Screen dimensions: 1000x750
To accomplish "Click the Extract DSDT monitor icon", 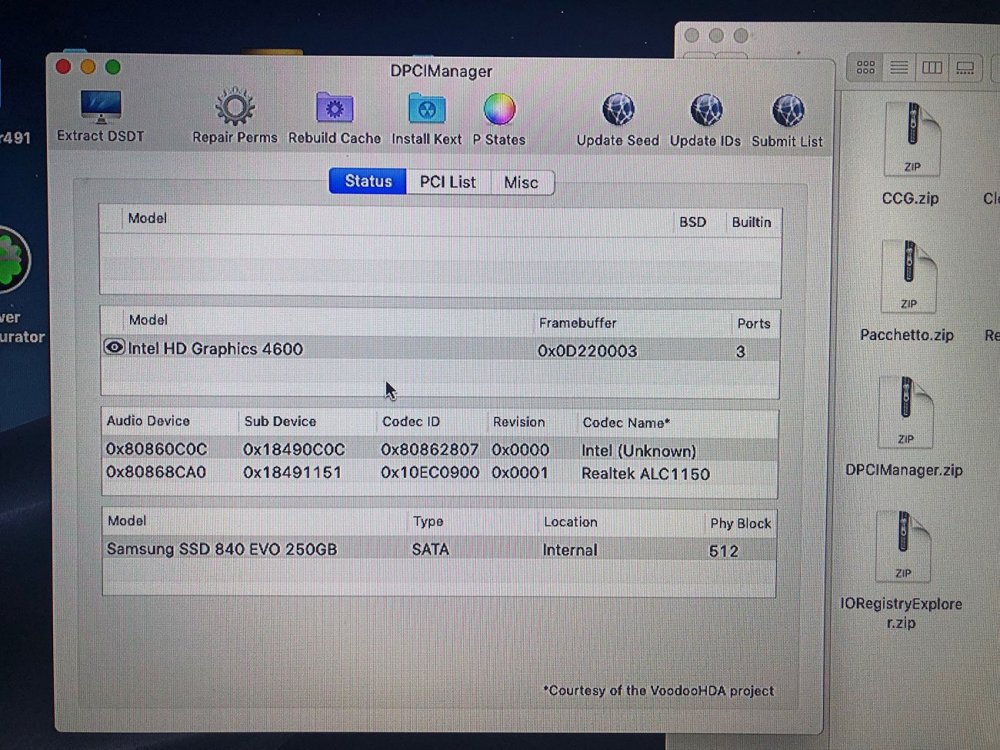I will coord(101,107).
